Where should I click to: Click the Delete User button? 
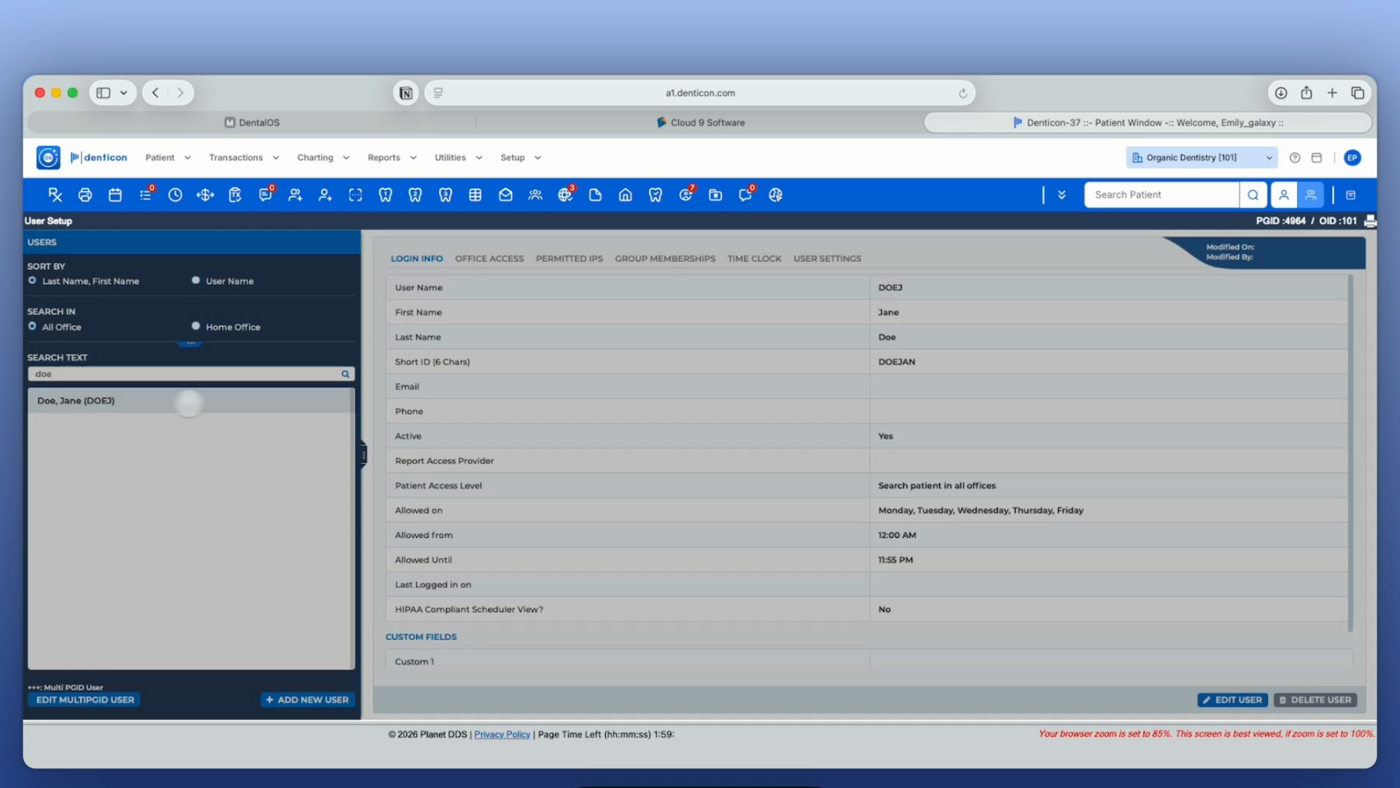click(1315, 700)
